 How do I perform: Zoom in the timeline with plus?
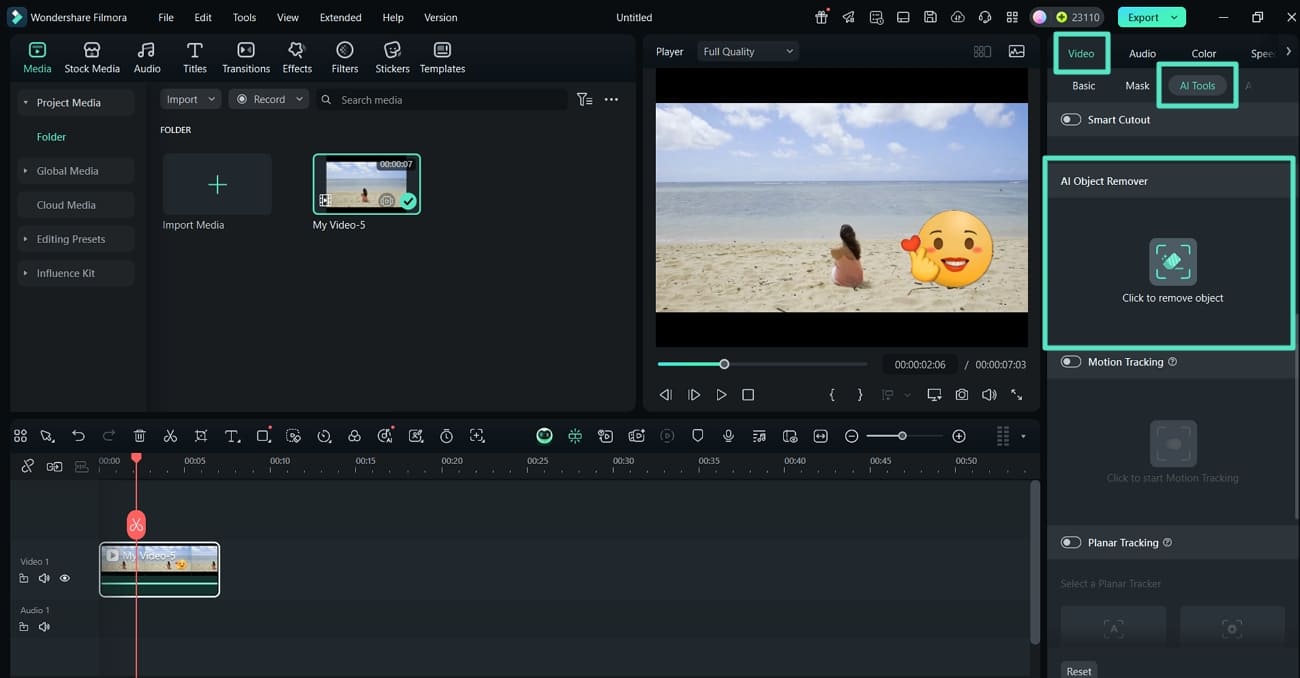pyautogui.click(x=959, y=436)
